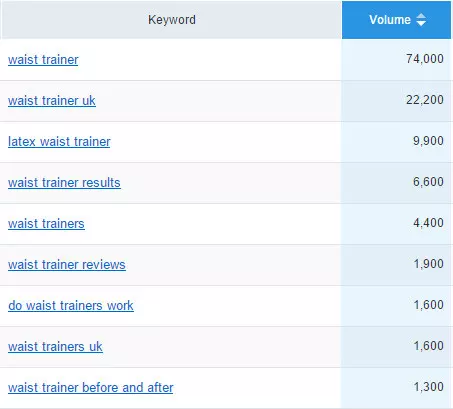Viewport: 453px width, 409px height.
Task: Click the Volume sort arrows icon
Action: [x=421, y=20]
